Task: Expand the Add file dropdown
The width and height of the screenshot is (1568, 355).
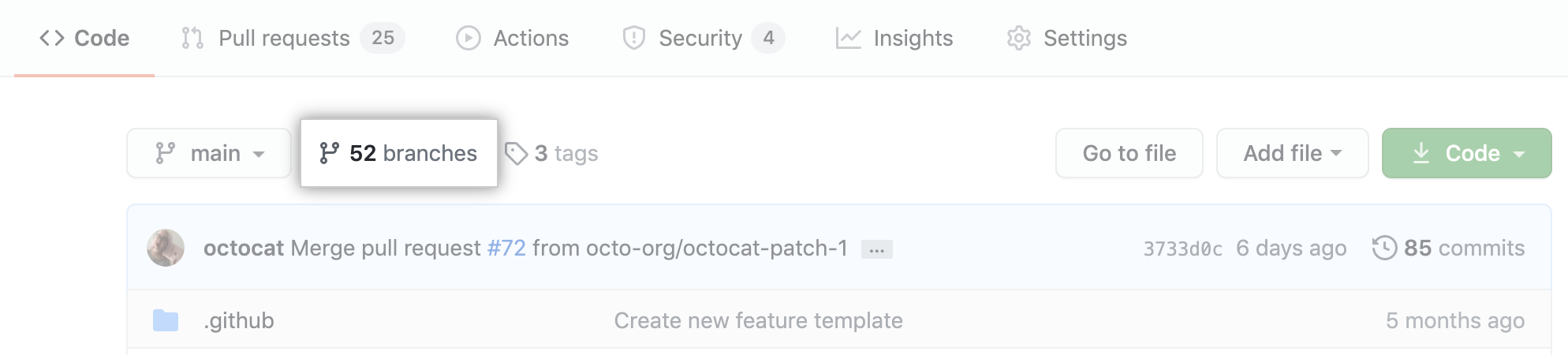Action: tap(1292, 153)
